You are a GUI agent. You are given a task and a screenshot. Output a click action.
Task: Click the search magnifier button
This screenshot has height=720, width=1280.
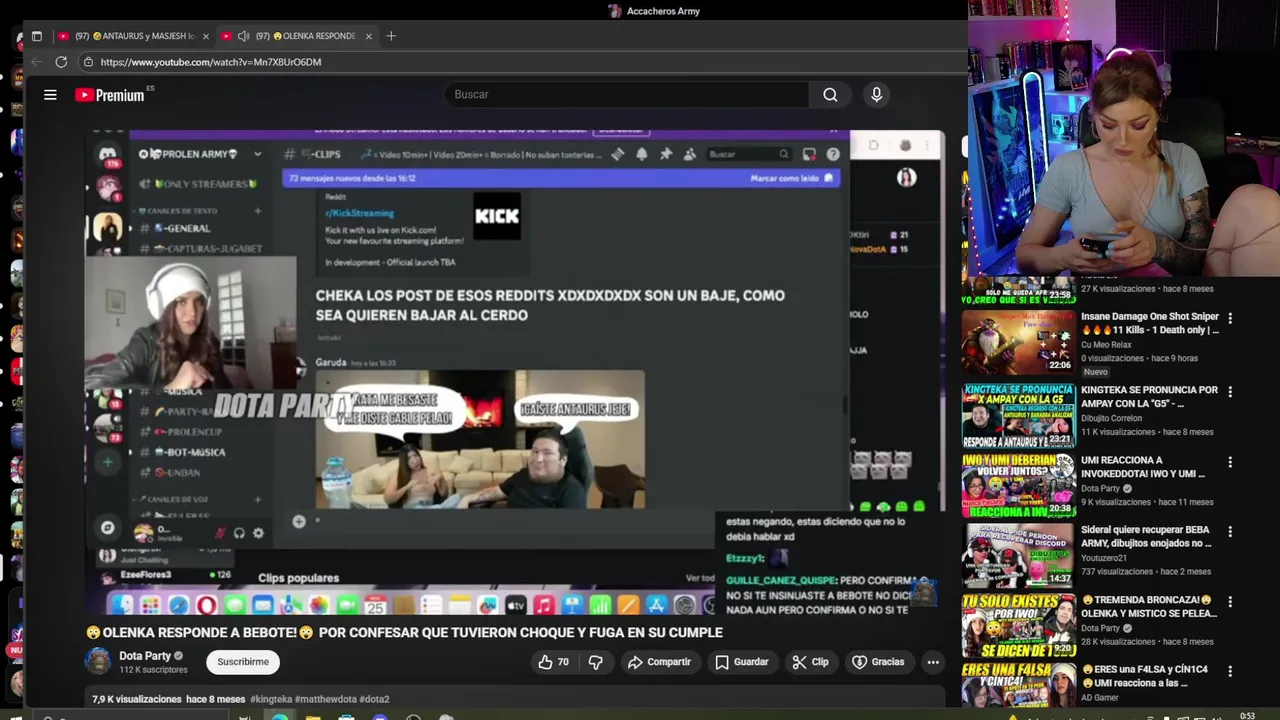[x=830, y=95]
